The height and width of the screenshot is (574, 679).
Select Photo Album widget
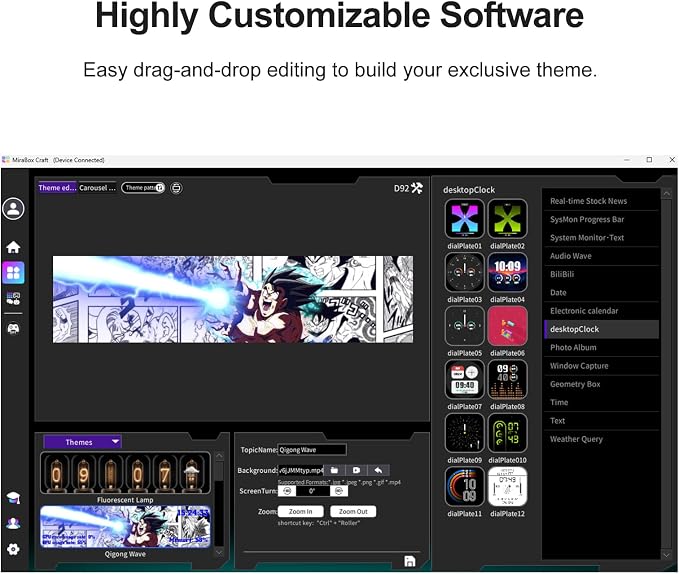(601, 347)
